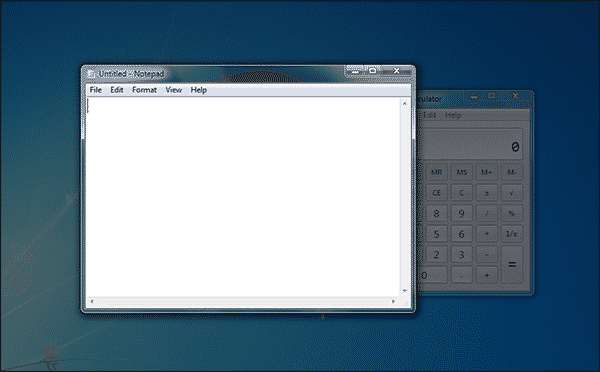Click the MR button on Calculator

[437, 172]
